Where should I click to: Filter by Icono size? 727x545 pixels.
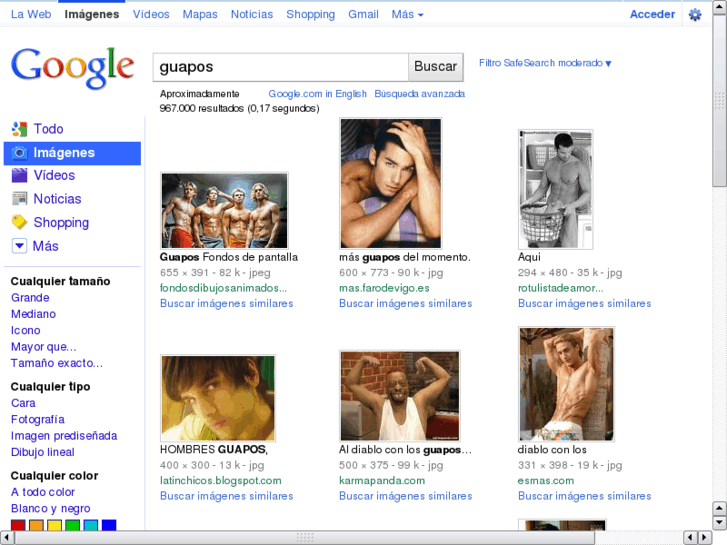pyautogui.click(x=26, y=330)
